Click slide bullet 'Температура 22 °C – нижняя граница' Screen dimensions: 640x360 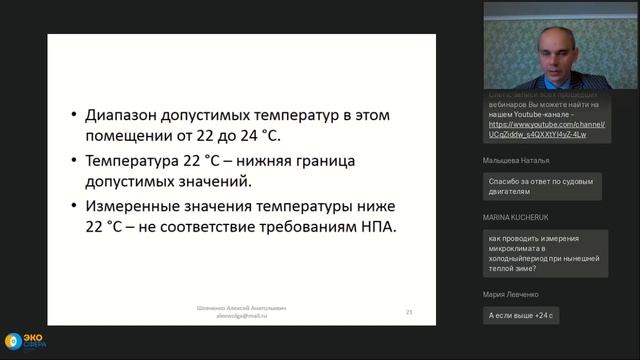pyautogui.click(x=213, y=171)
